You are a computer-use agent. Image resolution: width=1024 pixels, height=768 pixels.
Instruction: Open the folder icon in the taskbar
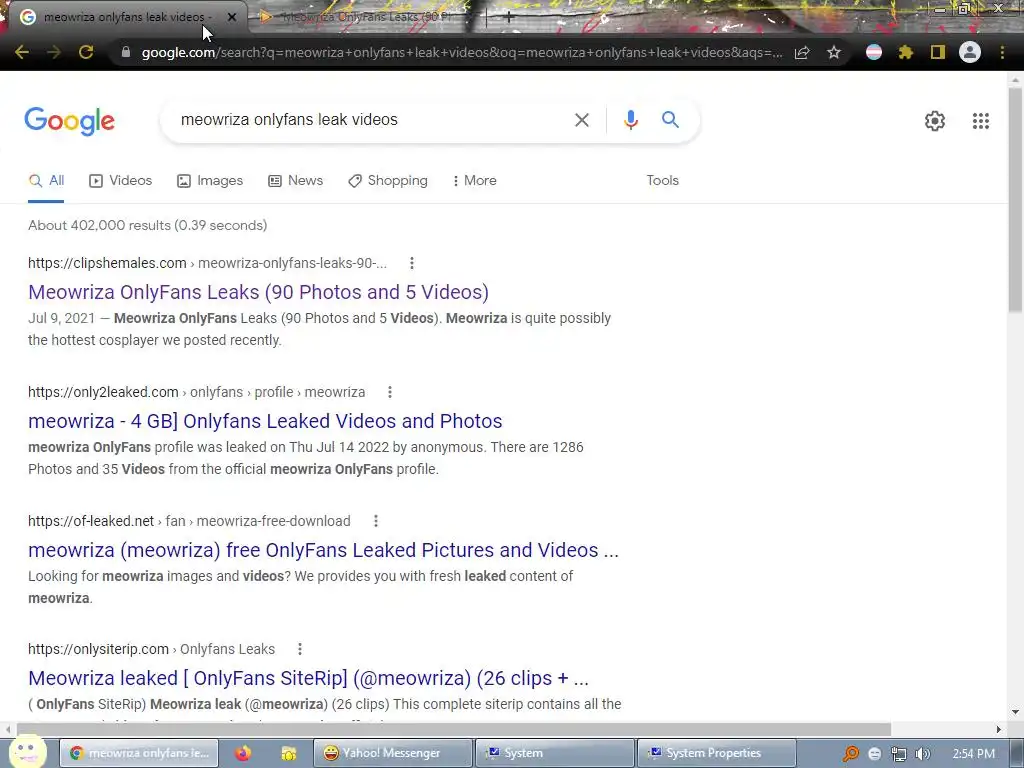[x=289, y=753]
